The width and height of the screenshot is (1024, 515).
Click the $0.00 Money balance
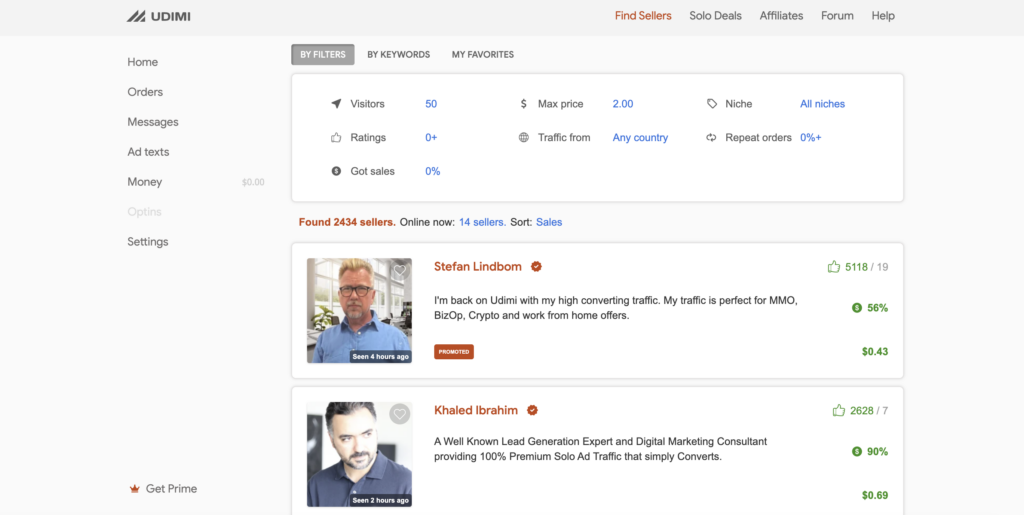click(253, 183)
